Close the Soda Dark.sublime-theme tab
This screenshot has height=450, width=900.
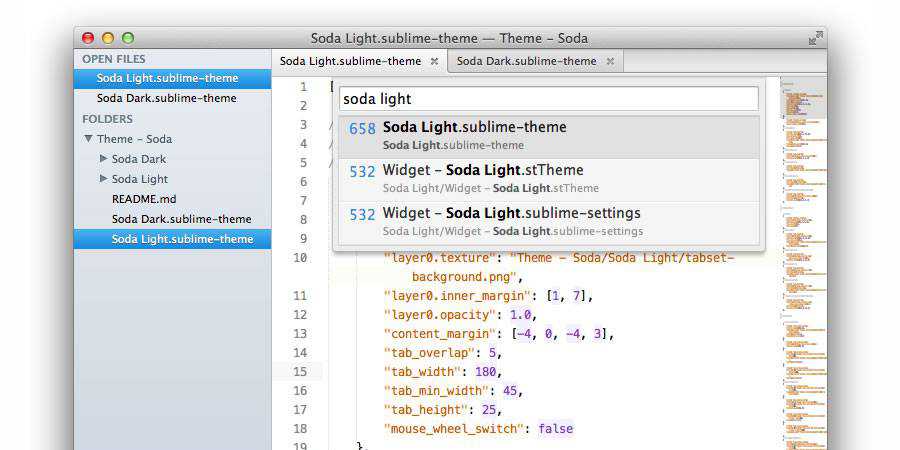point(609,61)
